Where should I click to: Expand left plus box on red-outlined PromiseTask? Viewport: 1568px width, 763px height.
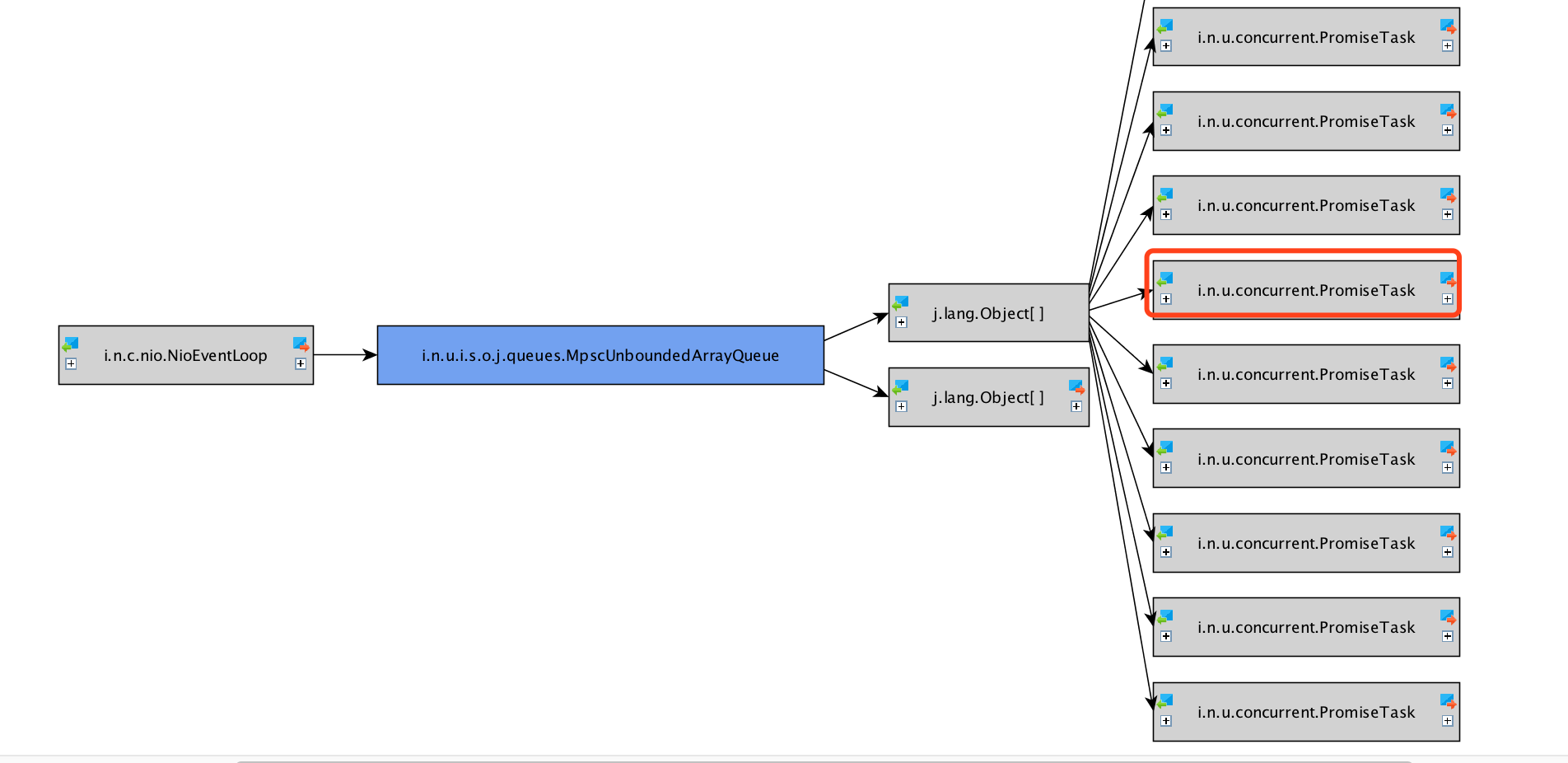click(x=1166, y=299)
